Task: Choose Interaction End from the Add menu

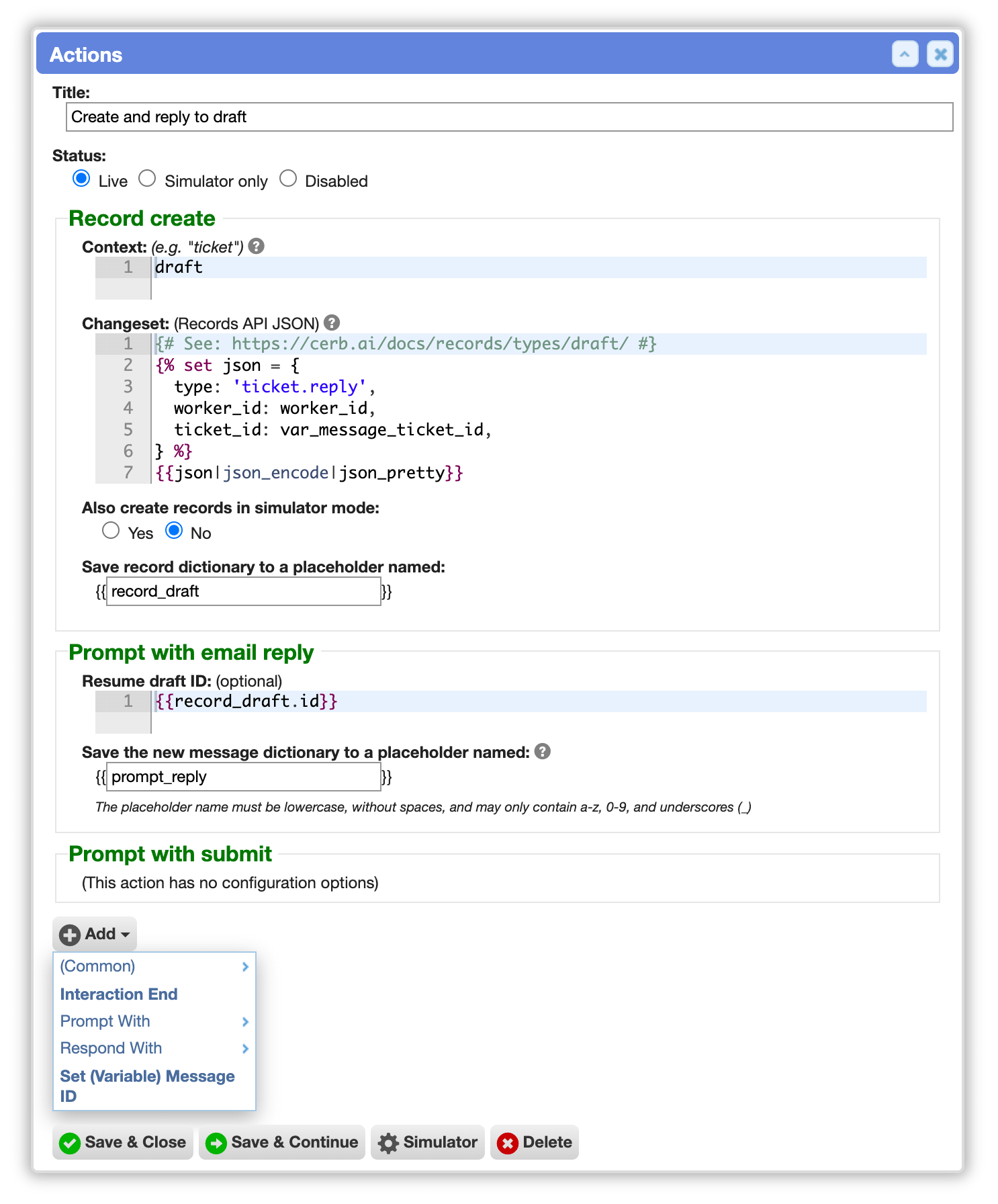Action: [x=119, y=994]
